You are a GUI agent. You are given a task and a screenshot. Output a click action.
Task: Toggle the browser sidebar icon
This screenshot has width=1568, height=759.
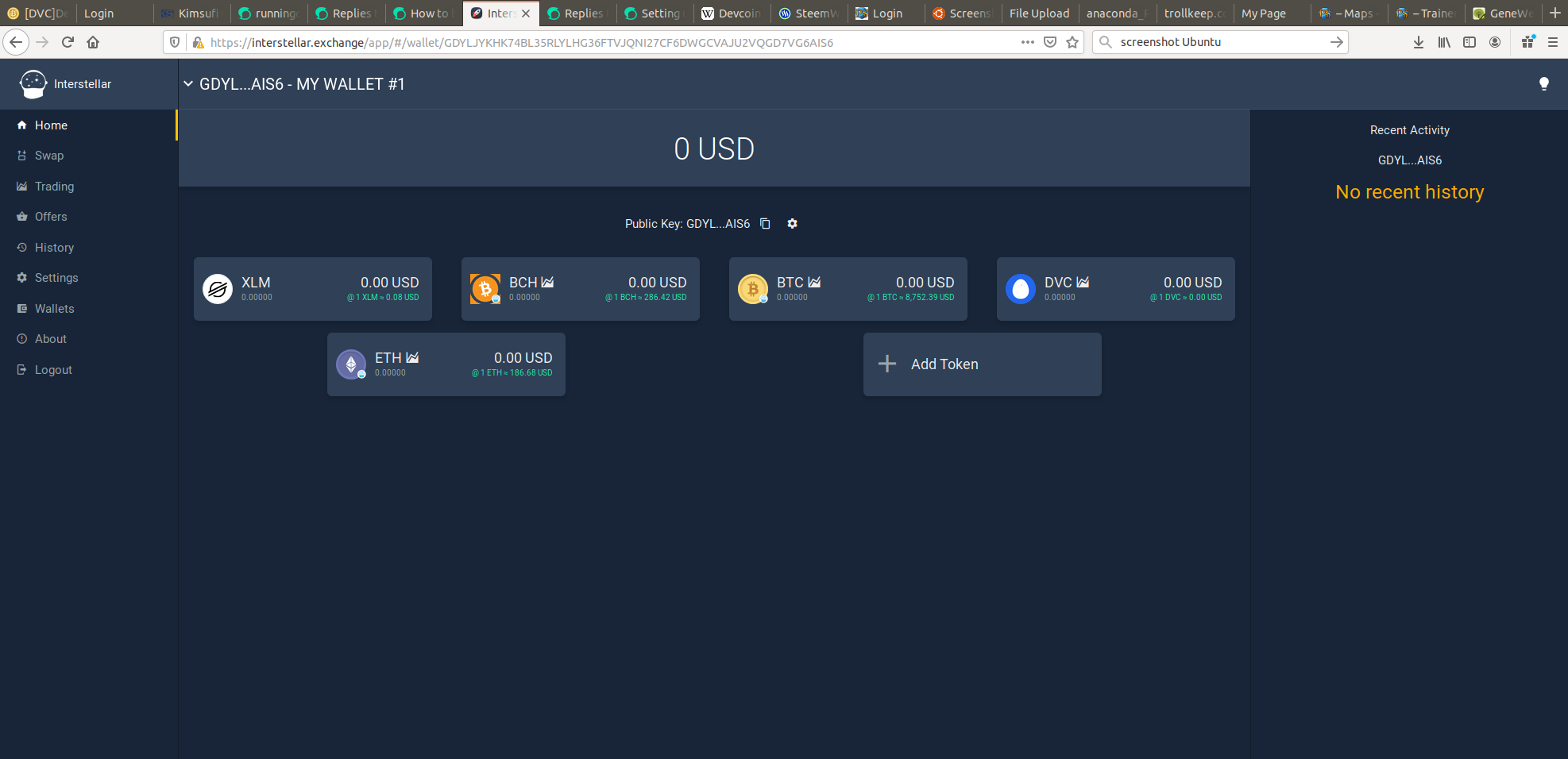pyautogui.click(x=1470, y=42)
